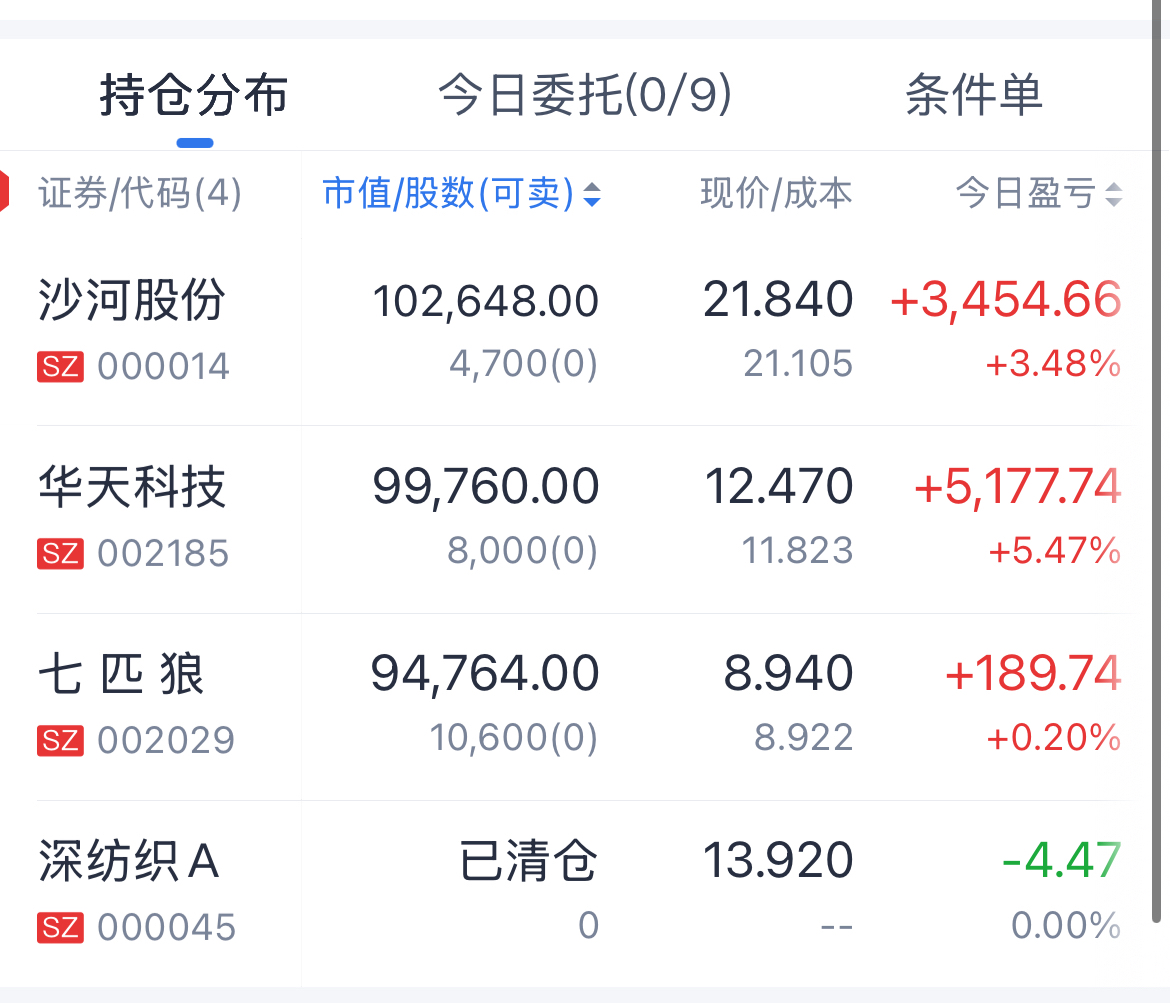Click red hexagon marker at left edge
This screenshot has height=1003, width=1170.
coord(4,192)
